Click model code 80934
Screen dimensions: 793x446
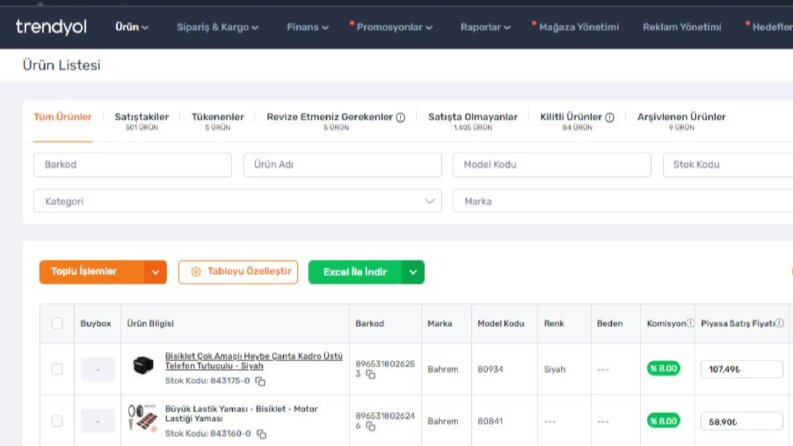pyautogui.click(x=490, y=369)
